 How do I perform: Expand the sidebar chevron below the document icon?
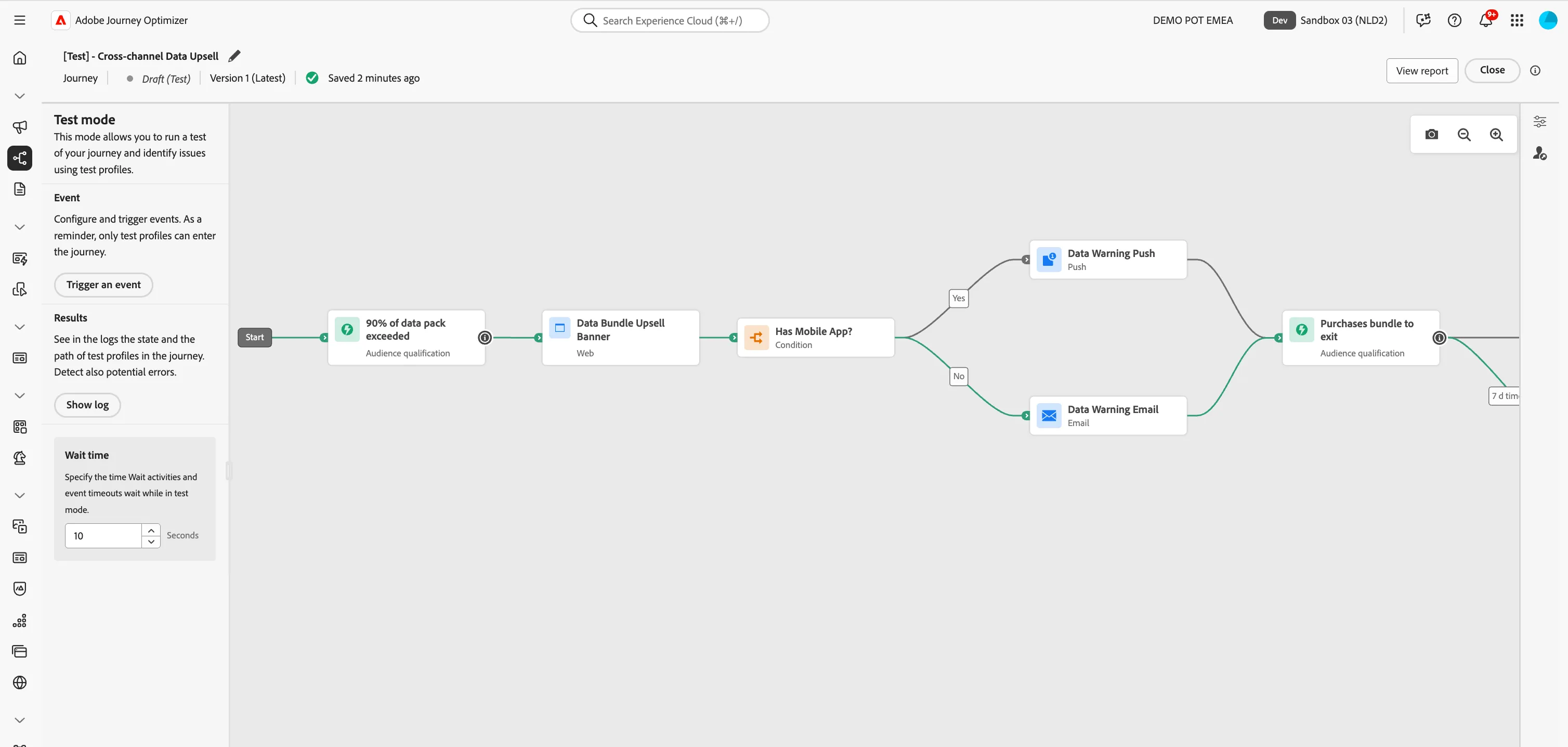coord(19,227)
